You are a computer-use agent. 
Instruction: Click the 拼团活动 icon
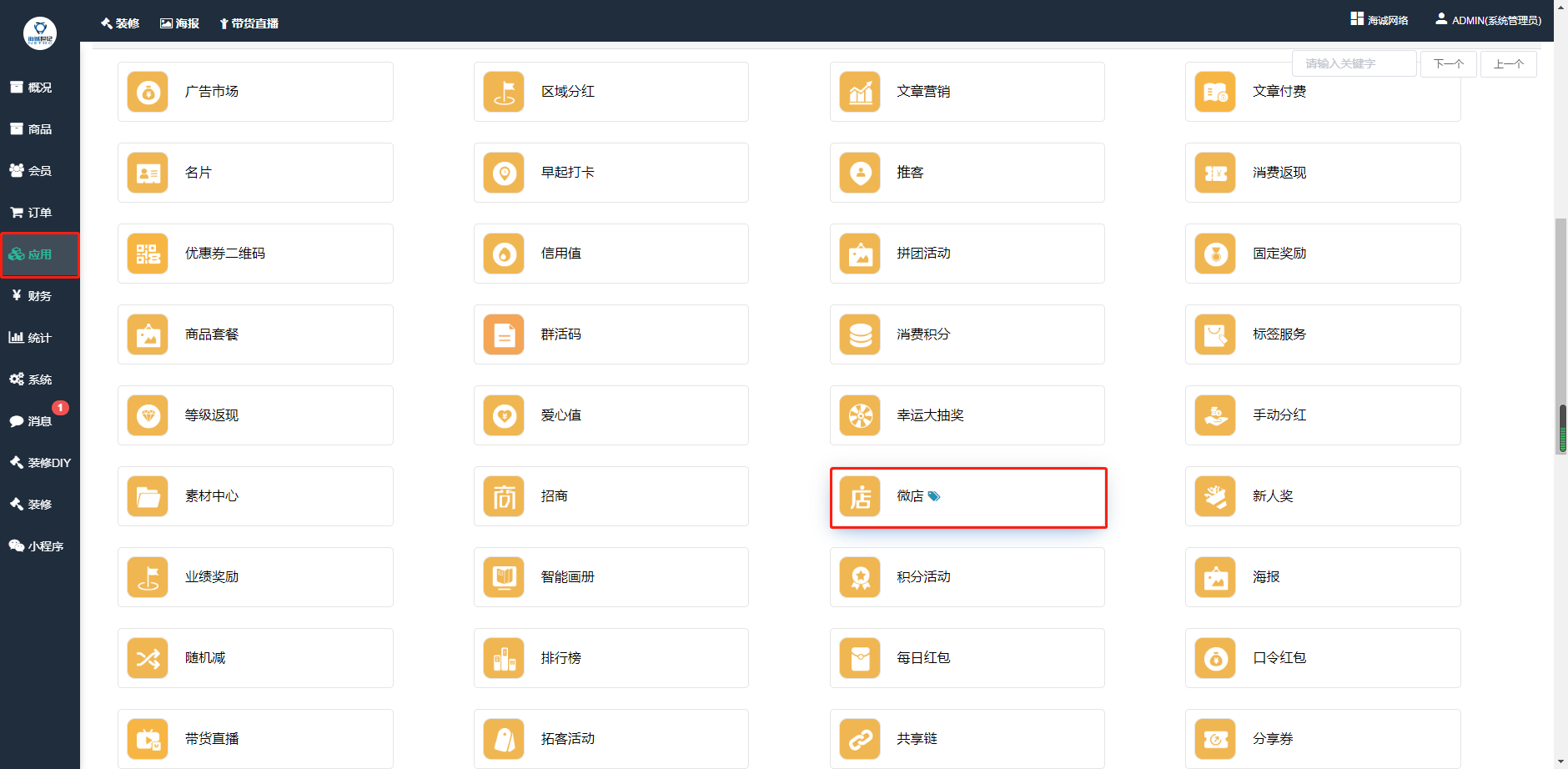860,254
